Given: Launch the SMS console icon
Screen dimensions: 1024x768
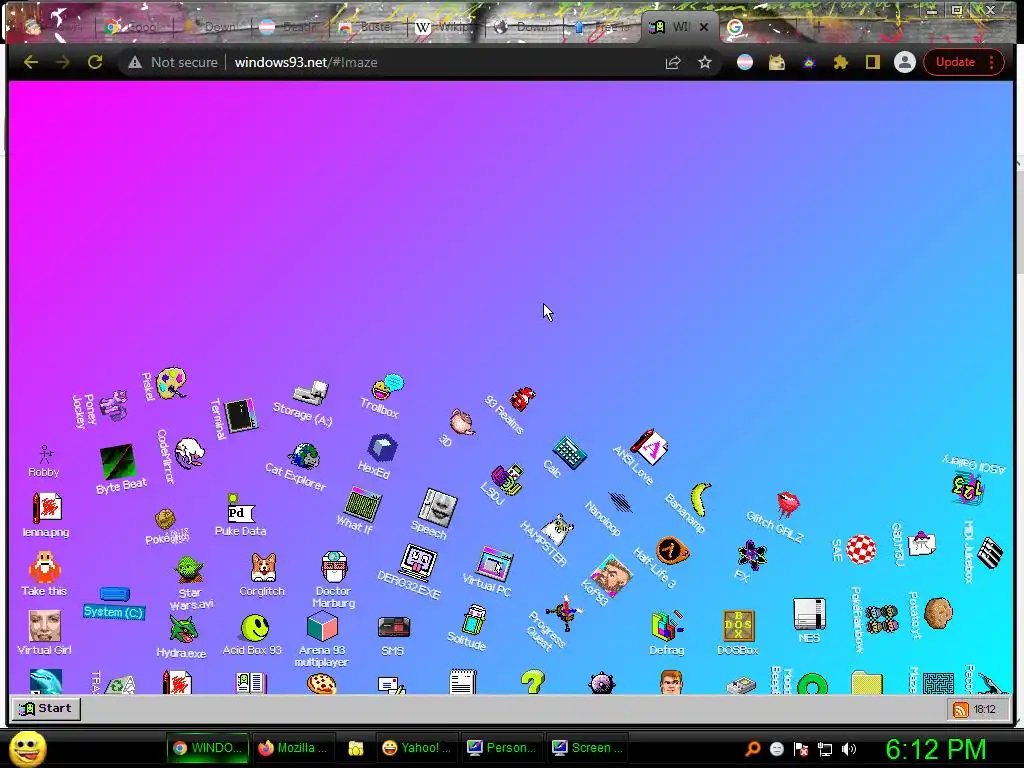Looking at the screenshot, I should coord(394,628).
